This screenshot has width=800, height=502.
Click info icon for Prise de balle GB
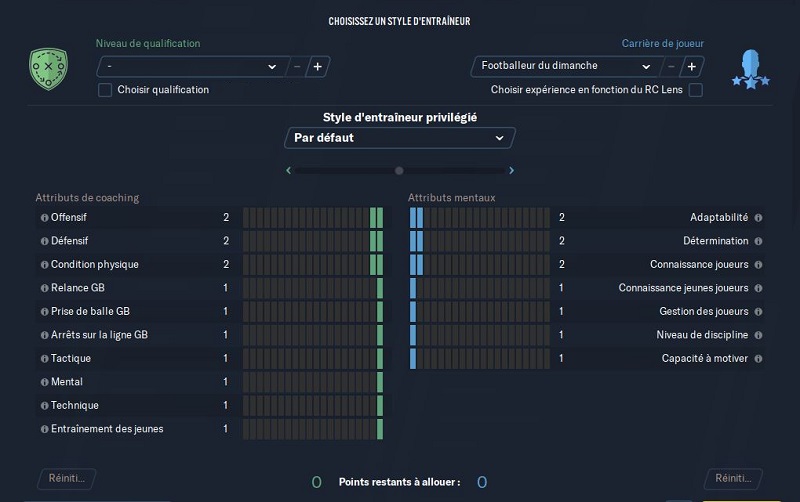pyautogui.click(x=44, y=312)
